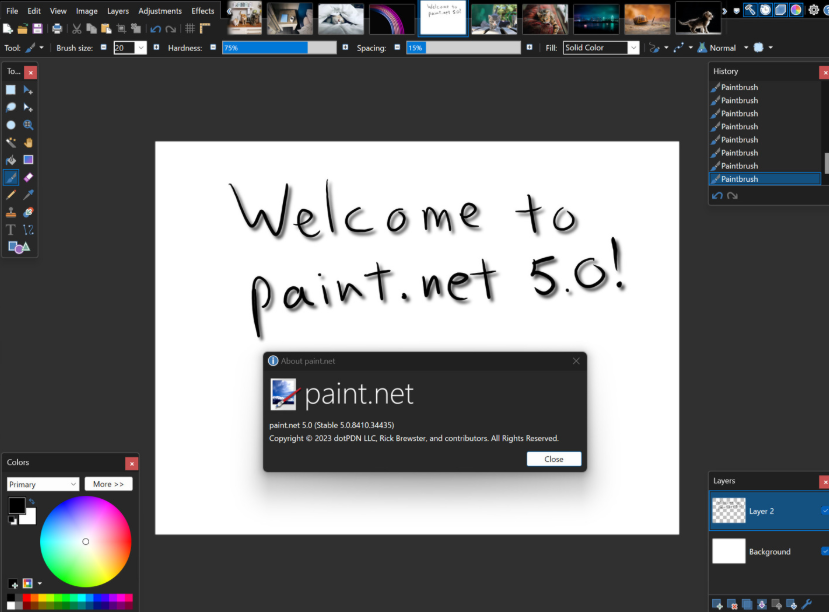The image size is (829, 612).
Task: Toggle Background layer visibility checkbox
Action: pyautogui.click(x=825, y=551)
